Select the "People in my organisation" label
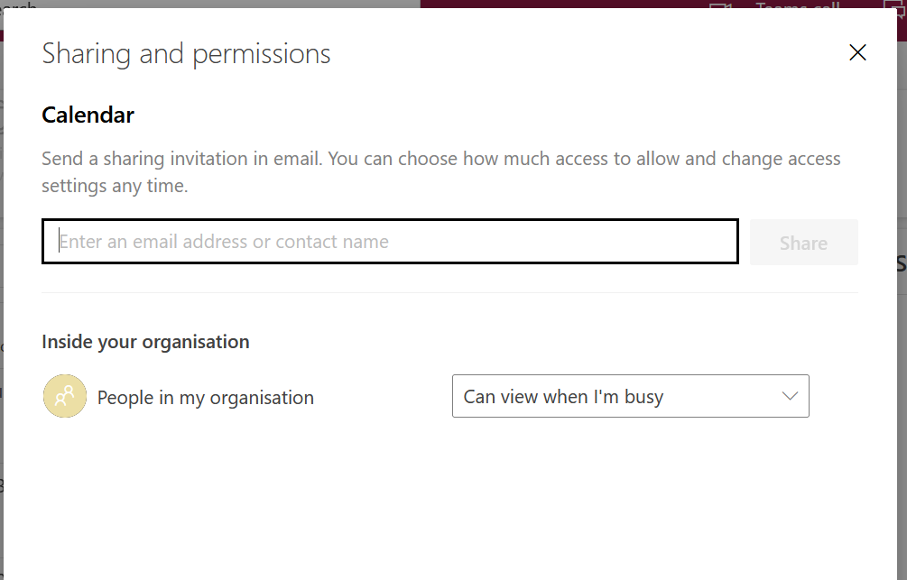Viewport: 908px width, 580px height. (205, 398)
